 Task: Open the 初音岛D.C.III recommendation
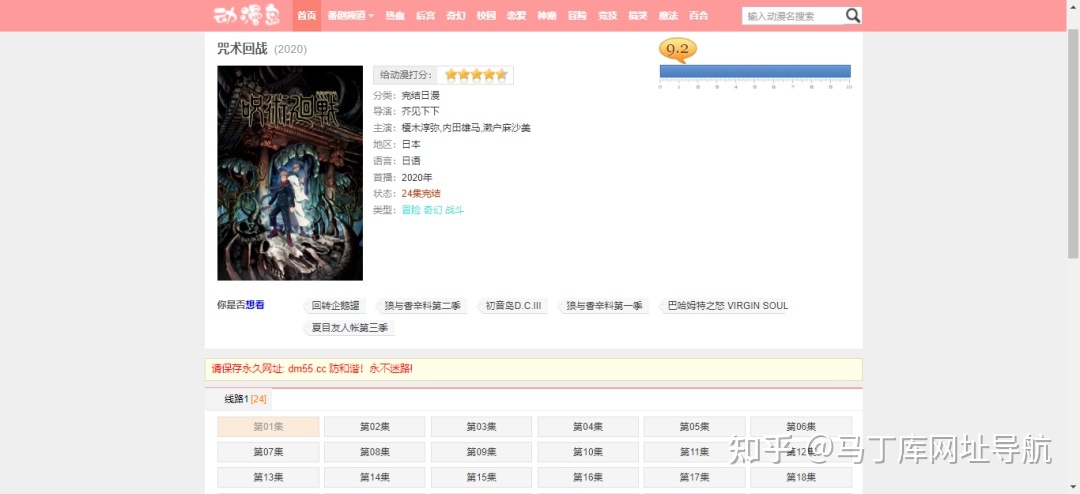coord(513,306)
